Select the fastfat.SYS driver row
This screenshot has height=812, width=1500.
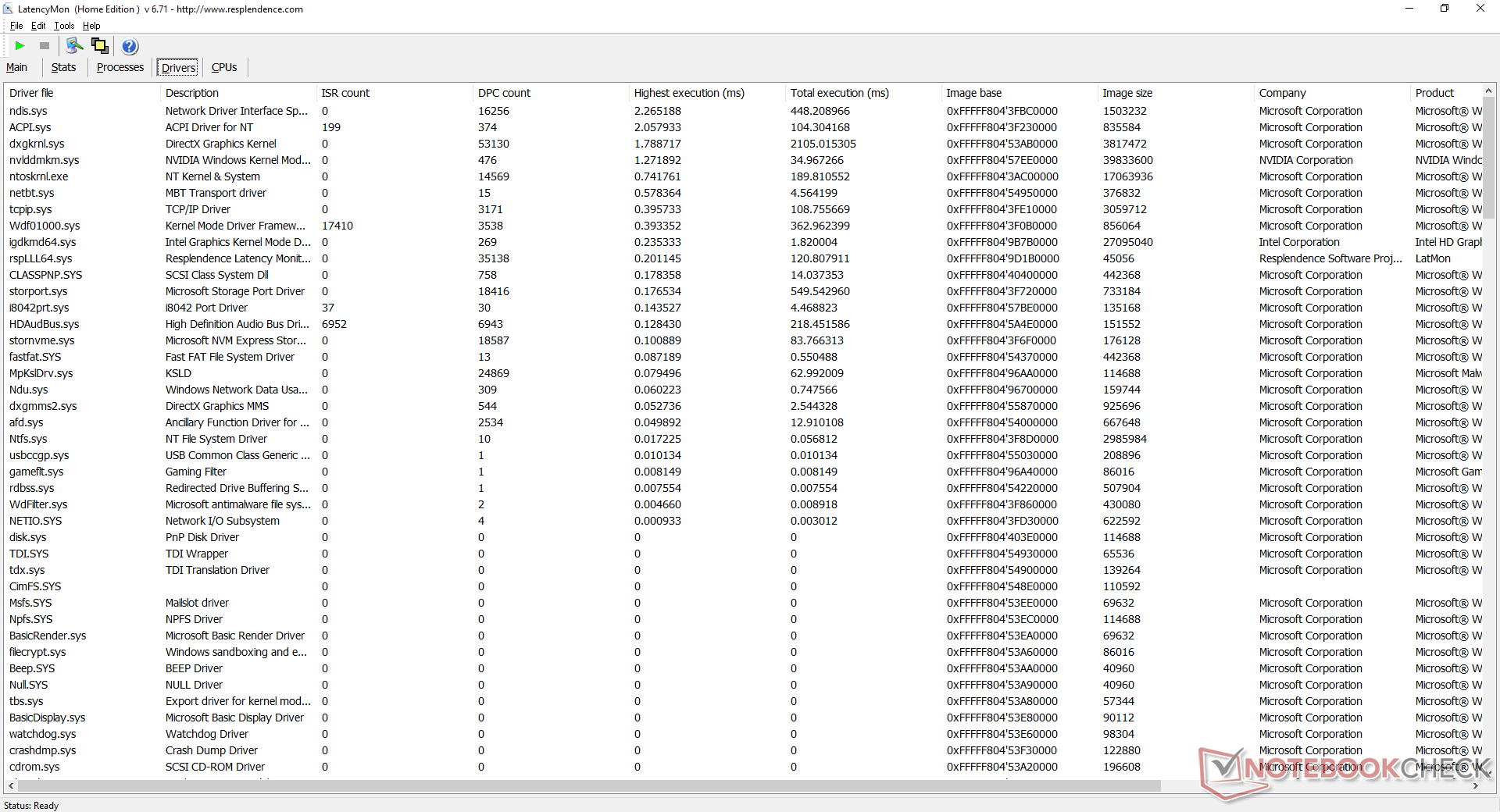743,357
